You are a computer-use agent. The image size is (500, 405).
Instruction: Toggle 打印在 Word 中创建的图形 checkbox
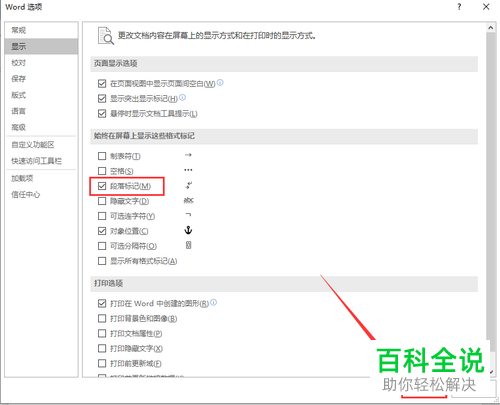pyautogui.click(x=102, y=303)
